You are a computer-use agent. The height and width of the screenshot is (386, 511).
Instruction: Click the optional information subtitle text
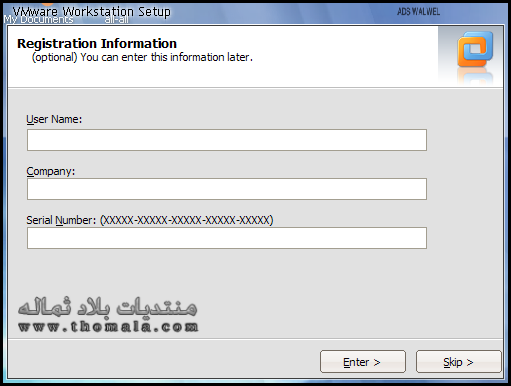142,57
